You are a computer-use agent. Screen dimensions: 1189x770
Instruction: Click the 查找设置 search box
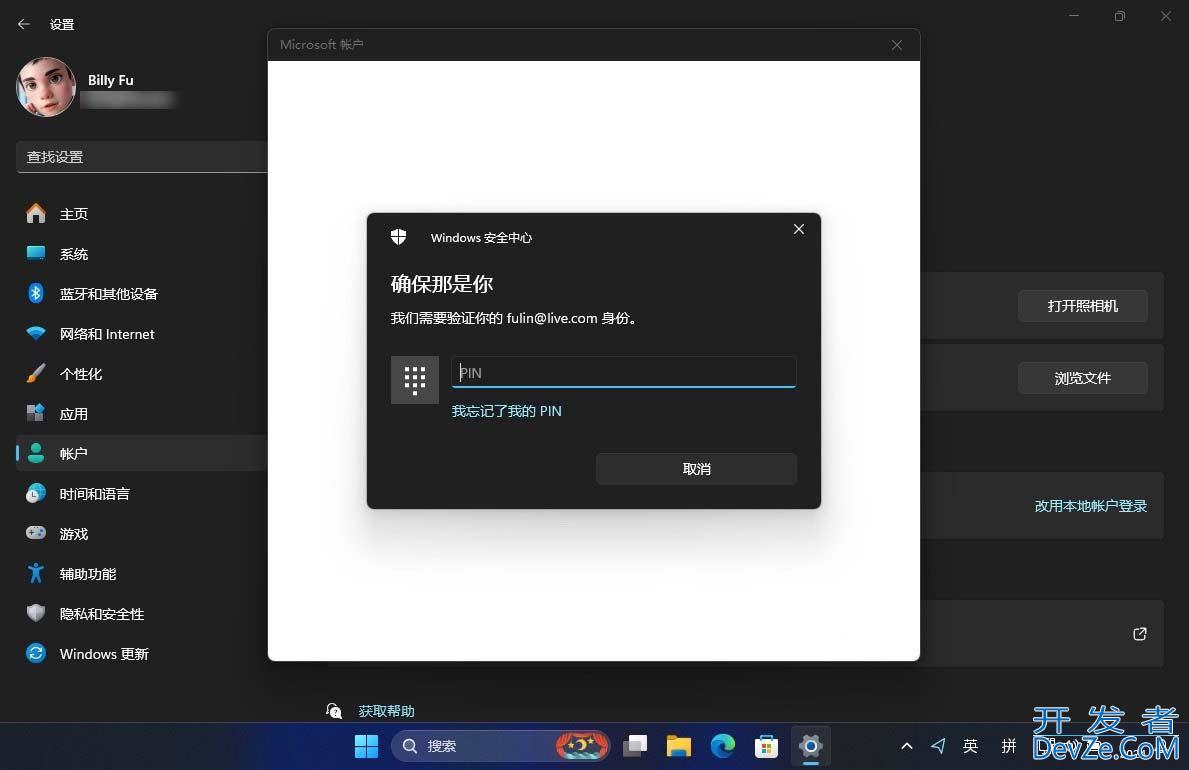coord(140,157)
